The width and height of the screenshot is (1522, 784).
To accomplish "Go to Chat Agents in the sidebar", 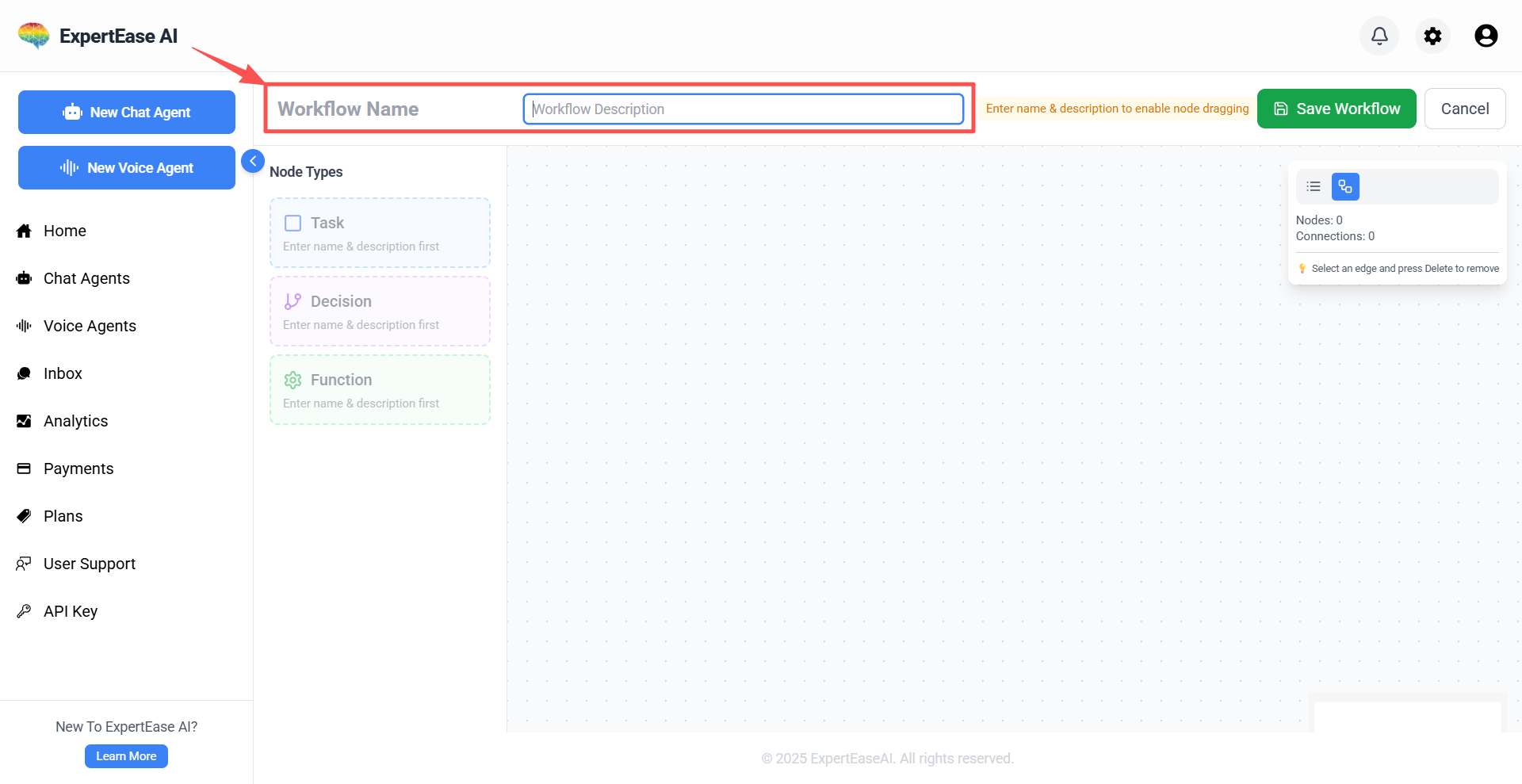I will point(86,278).
